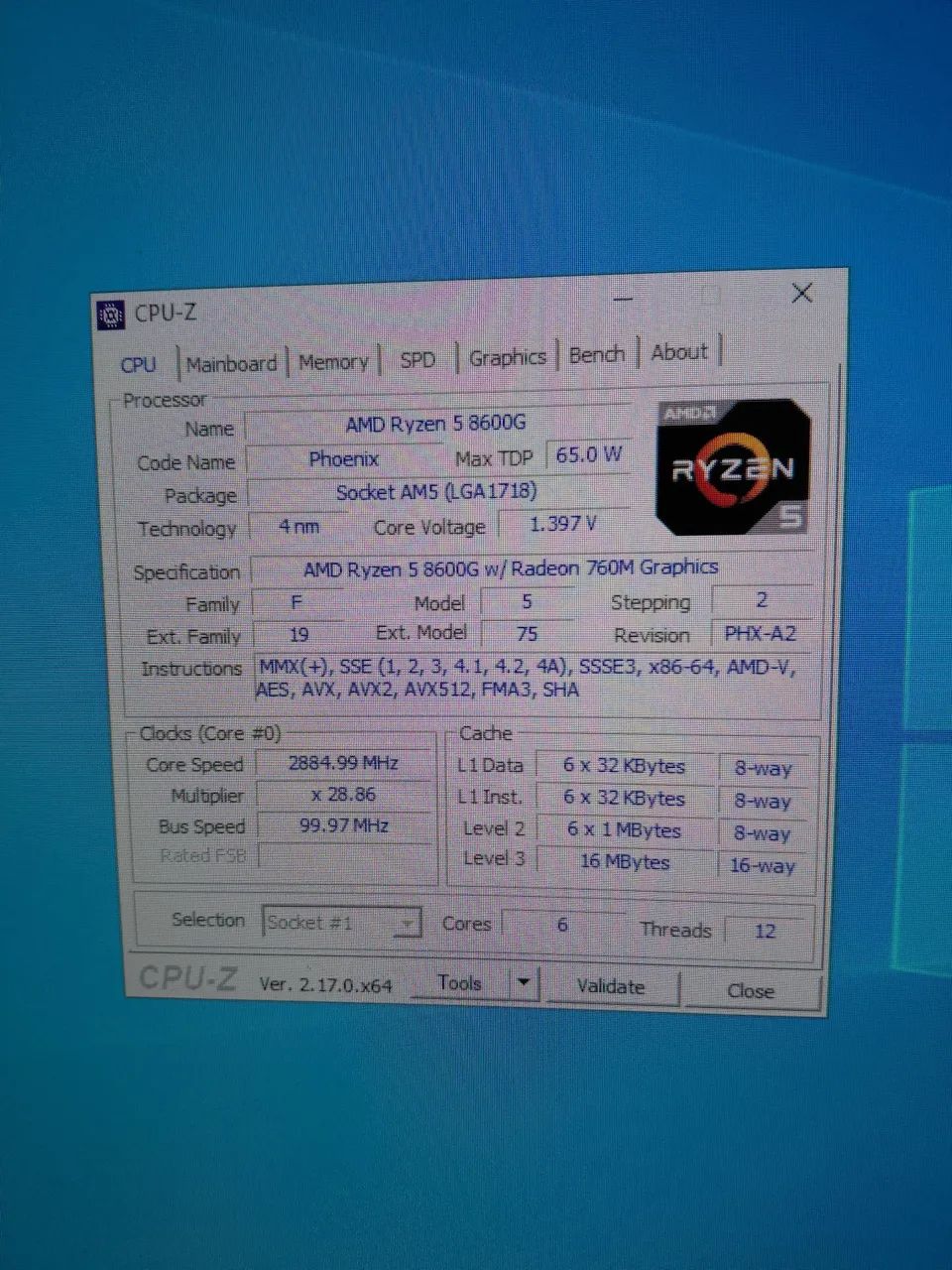The image size is (952, 1270).
Task: Switch to the SPD tab
Action: click(x=417, y=359)
